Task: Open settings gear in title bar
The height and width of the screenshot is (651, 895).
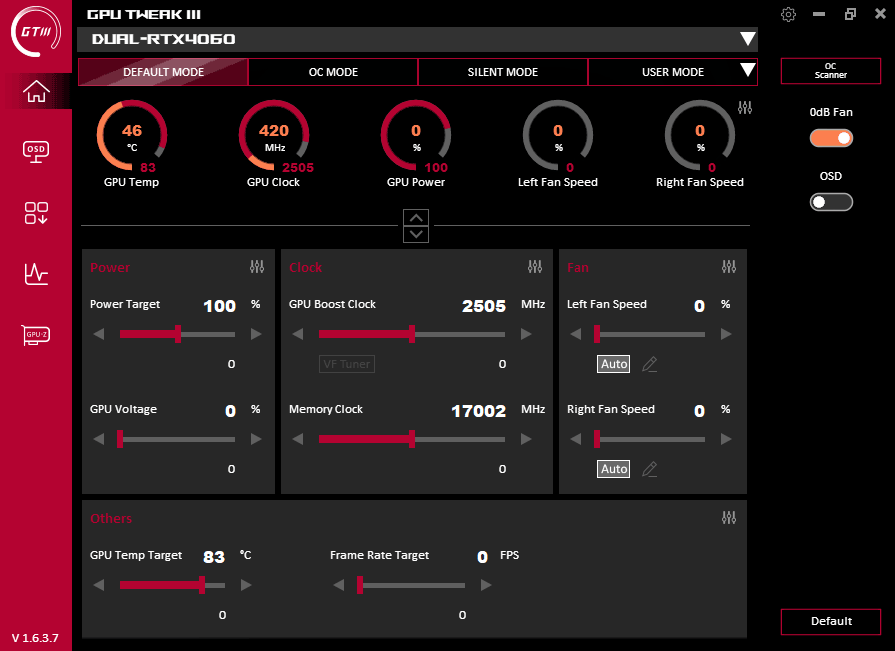Action: click(x=788, y=14)
